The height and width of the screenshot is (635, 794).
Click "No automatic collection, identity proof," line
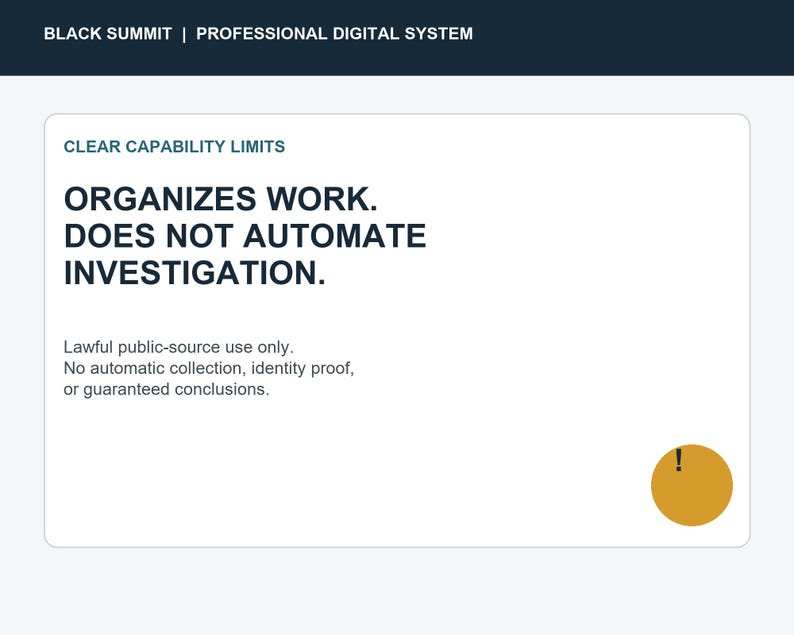click(x=209, y=368)
